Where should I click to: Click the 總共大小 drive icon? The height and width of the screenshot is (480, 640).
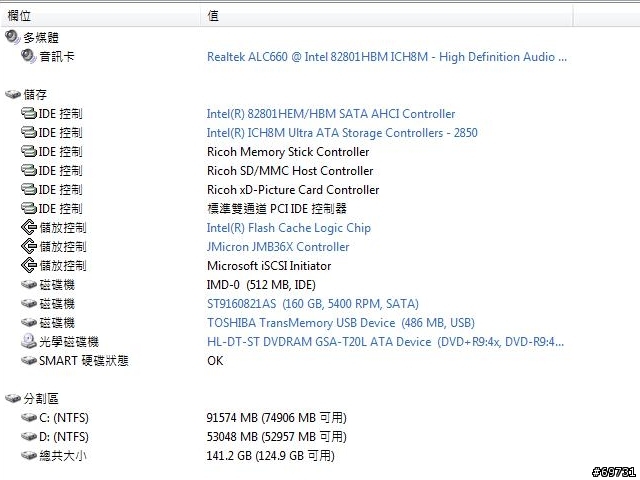(x=29, y=455)
